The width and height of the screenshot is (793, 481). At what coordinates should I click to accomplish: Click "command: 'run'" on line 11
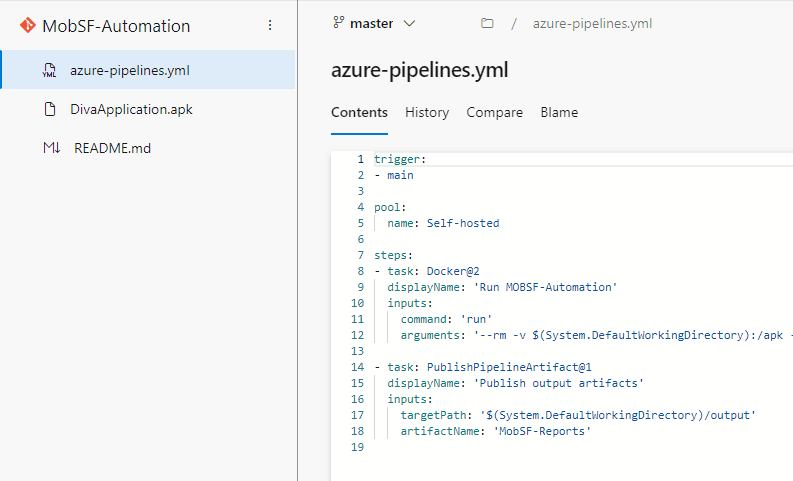[x=447, y=319]
